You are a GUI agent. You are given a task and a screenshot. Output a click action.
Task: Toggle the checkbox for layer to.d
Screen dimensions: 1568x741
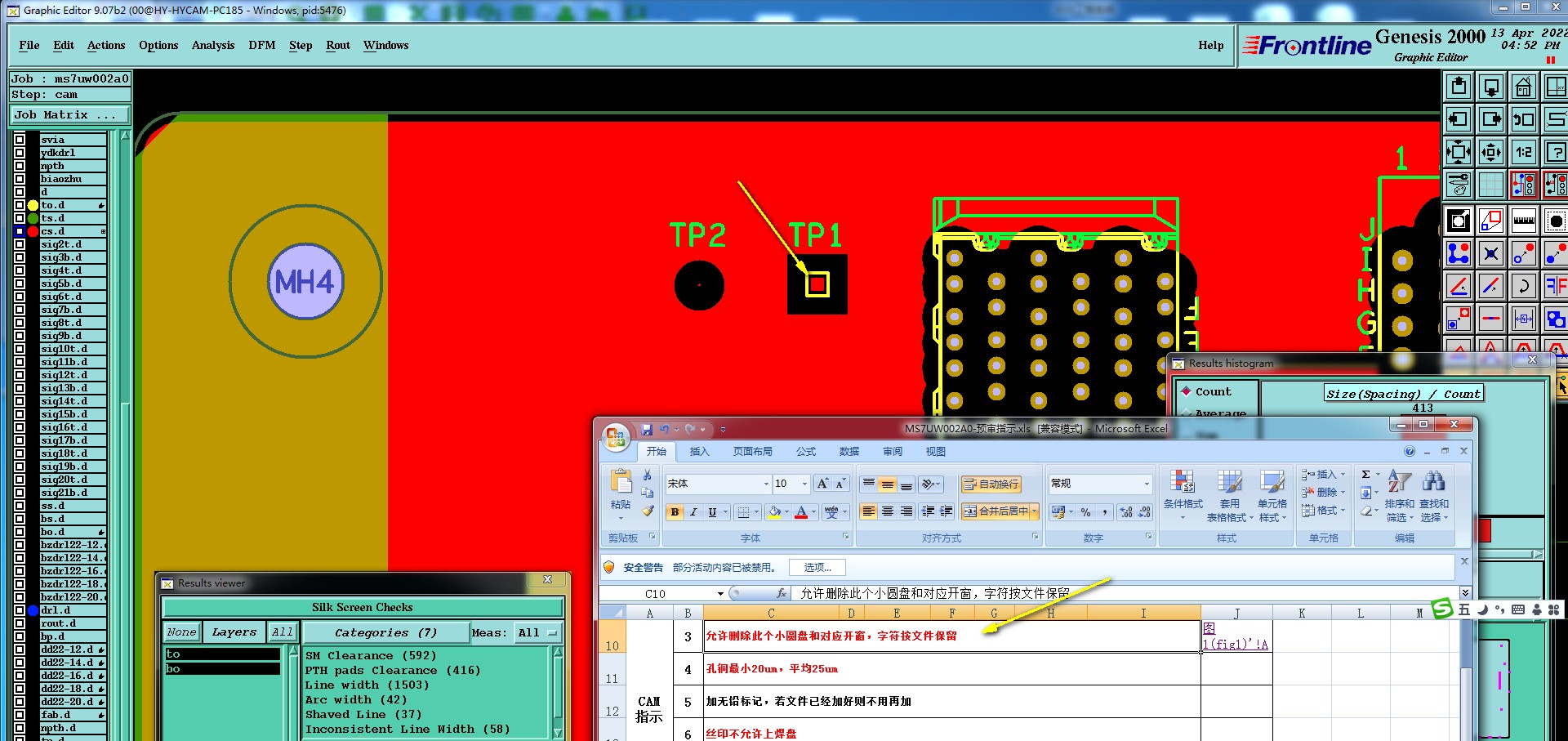[20, 205]
